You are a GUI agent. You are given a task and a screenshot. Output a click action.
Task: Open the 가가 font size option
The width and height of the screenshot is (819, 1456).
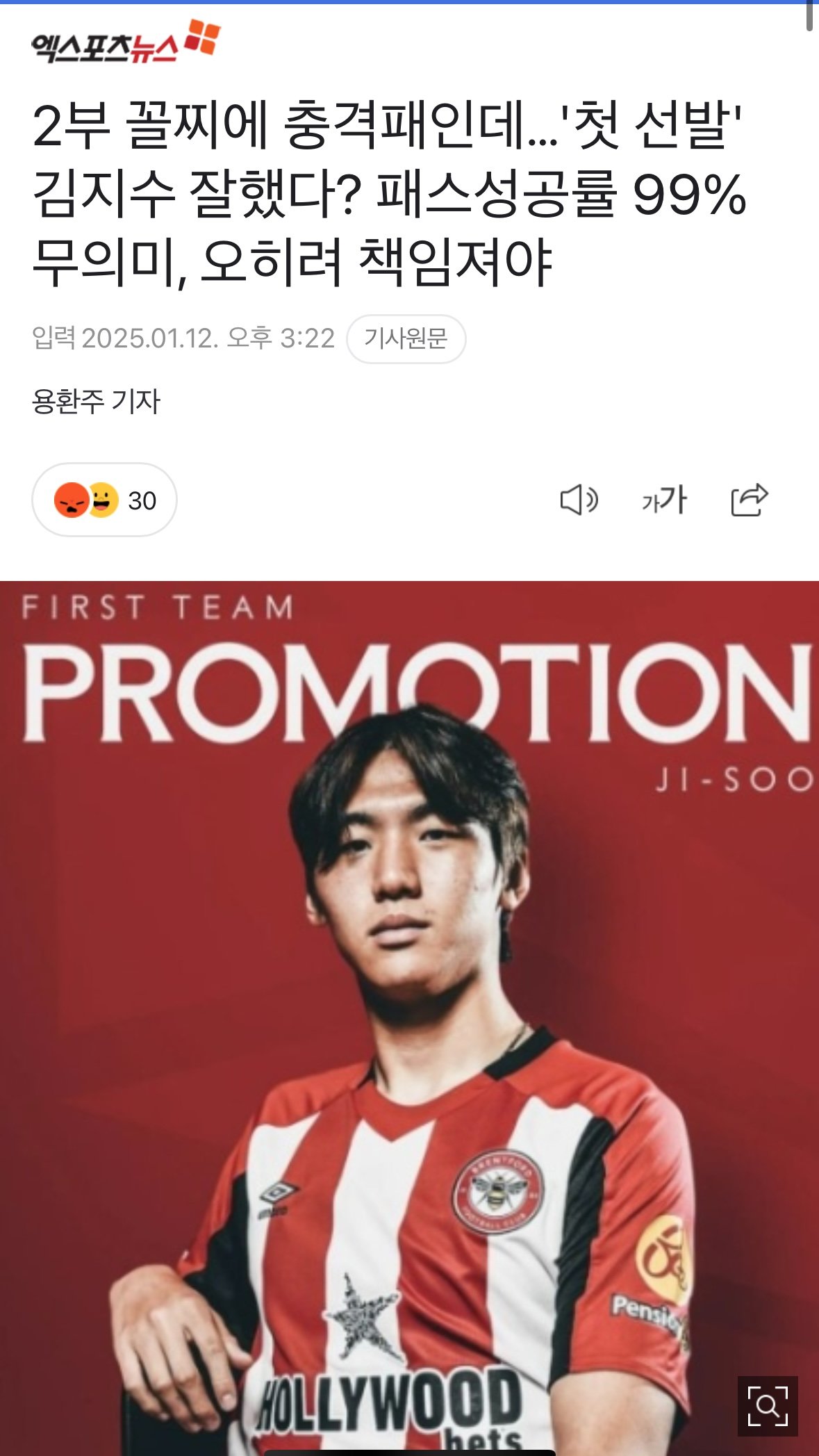click(664, 500)
